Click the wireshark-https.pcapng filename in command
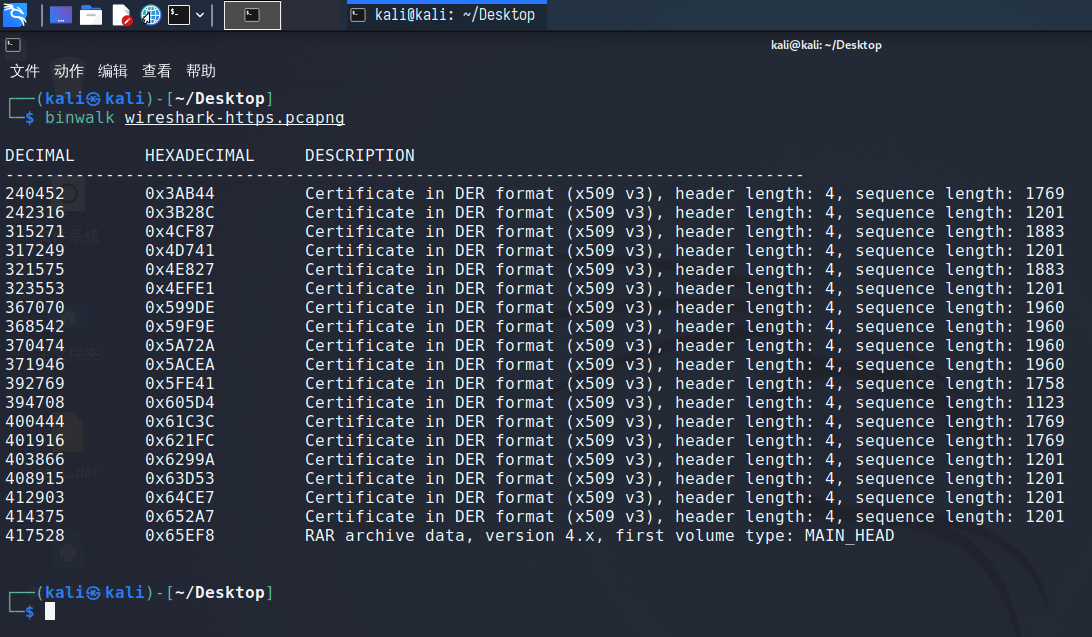Viewport: 1092px width, 637px height. click(234, 118)
